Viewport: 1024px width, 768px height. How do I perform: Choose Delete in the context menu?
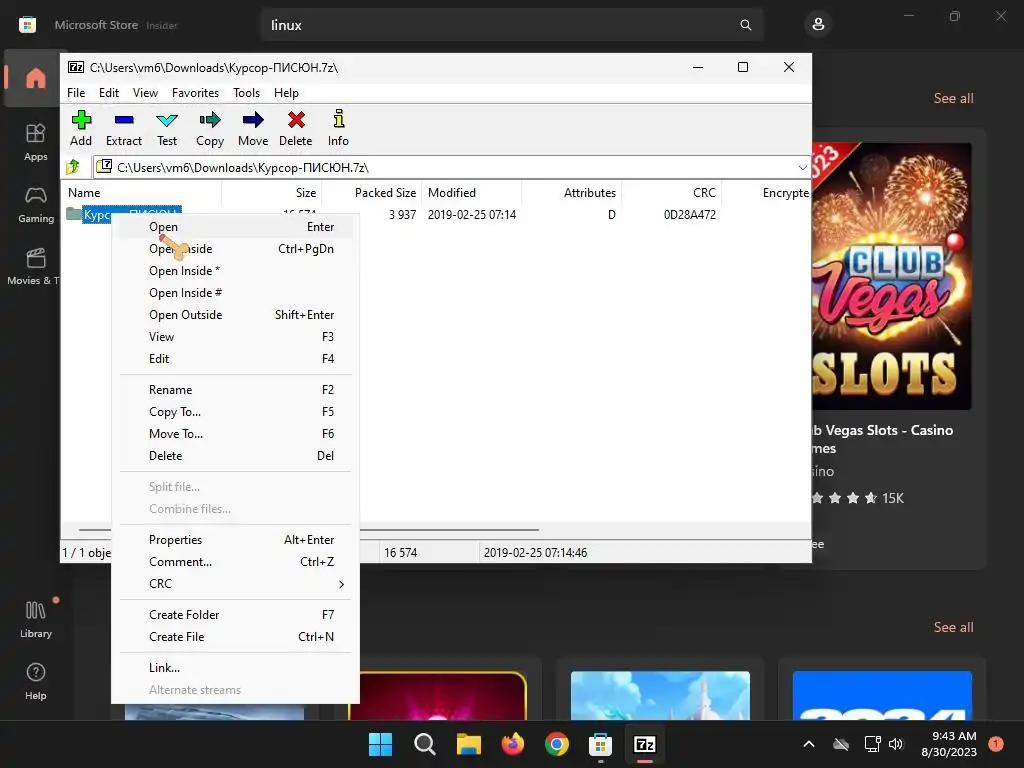(x=235, y=455)
